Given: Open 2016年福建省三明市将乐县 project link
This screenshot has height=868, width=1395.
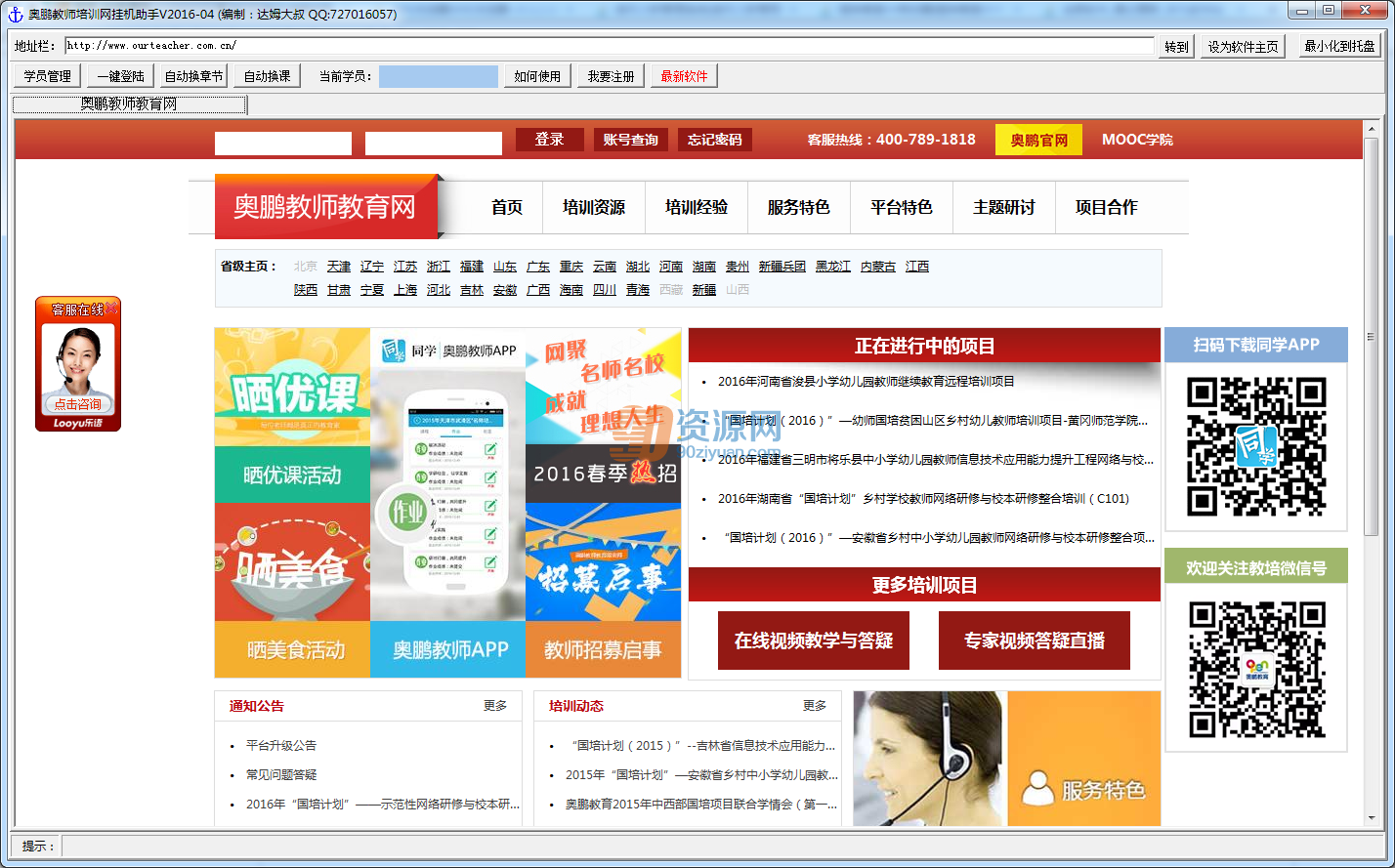Looking at the screenshot, I should click(936, 460).
